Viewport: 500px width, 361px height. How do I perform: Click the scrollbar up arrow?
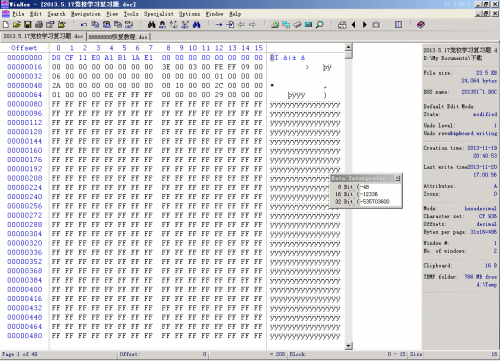pyautogui.click(x=348, y=47)
